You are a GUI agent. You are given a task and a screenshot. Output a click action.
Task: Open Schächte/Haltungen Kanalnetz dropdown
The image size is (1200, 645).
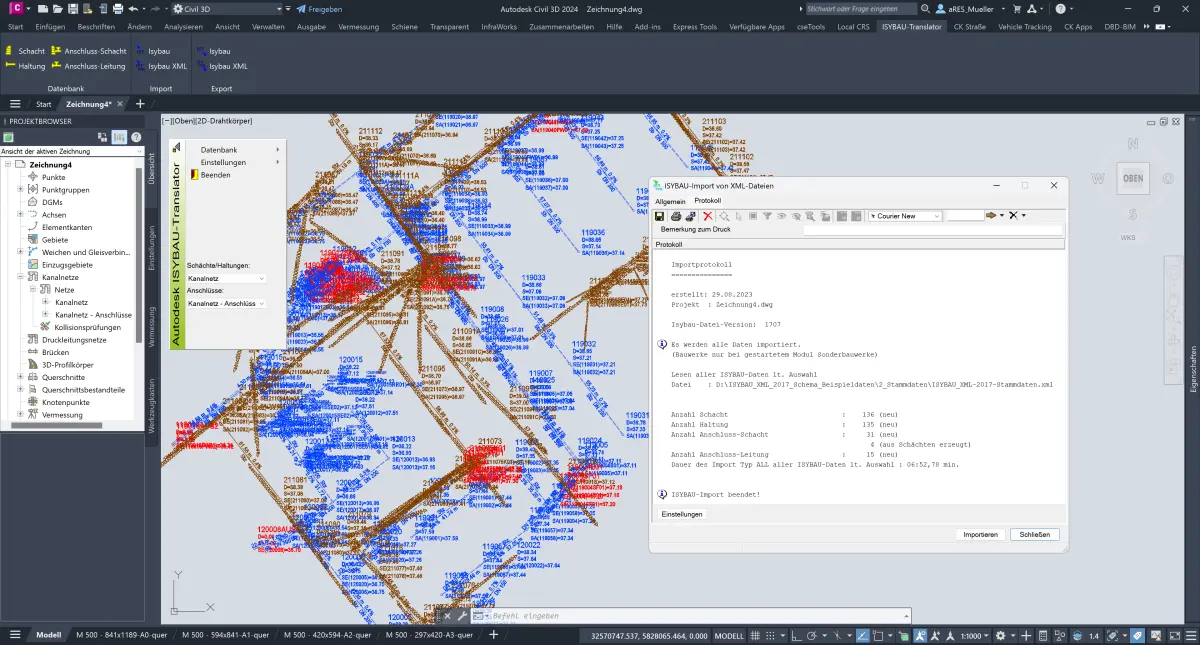(x=226, y=278)
